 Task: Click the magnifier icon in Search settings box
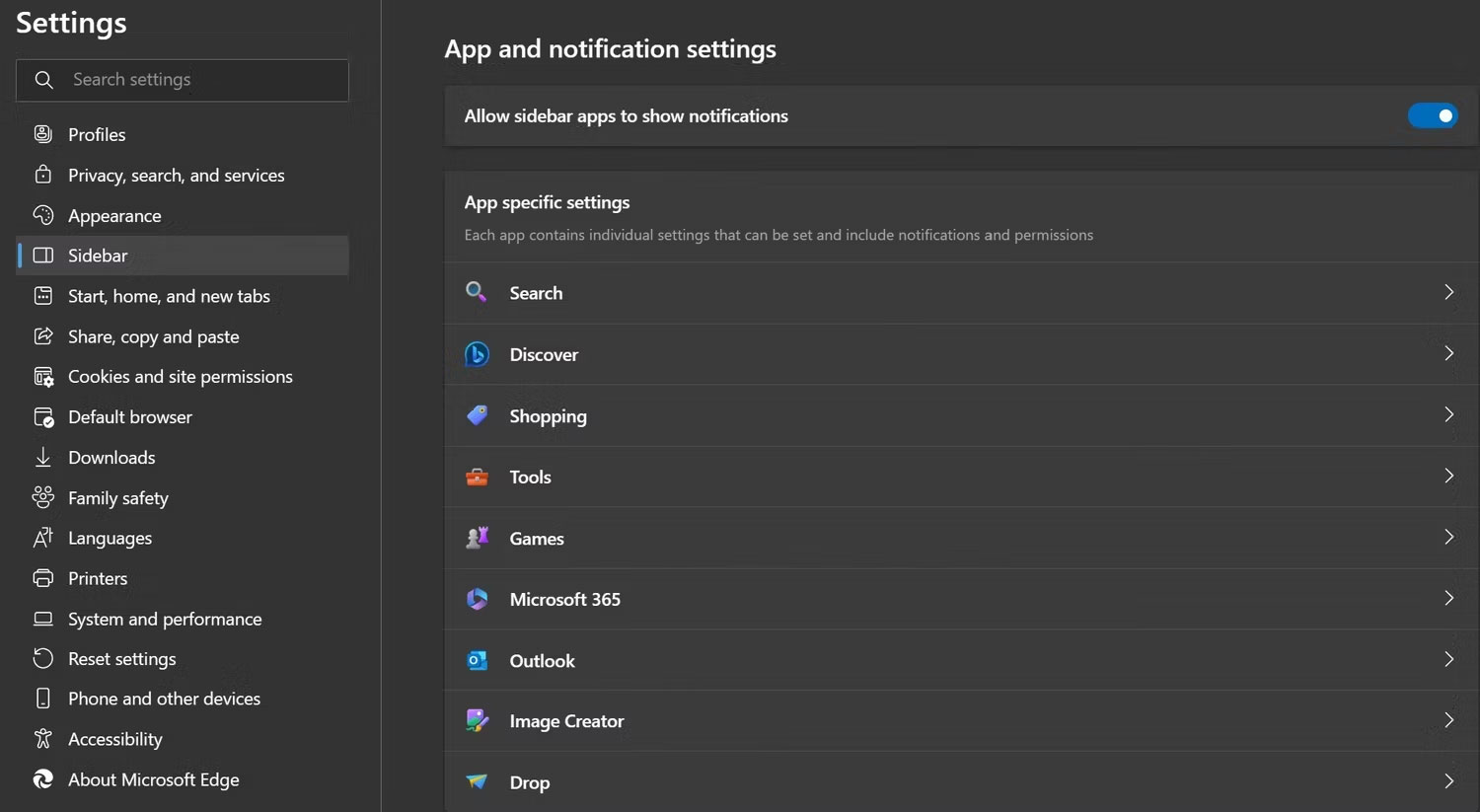pos(43,80)
